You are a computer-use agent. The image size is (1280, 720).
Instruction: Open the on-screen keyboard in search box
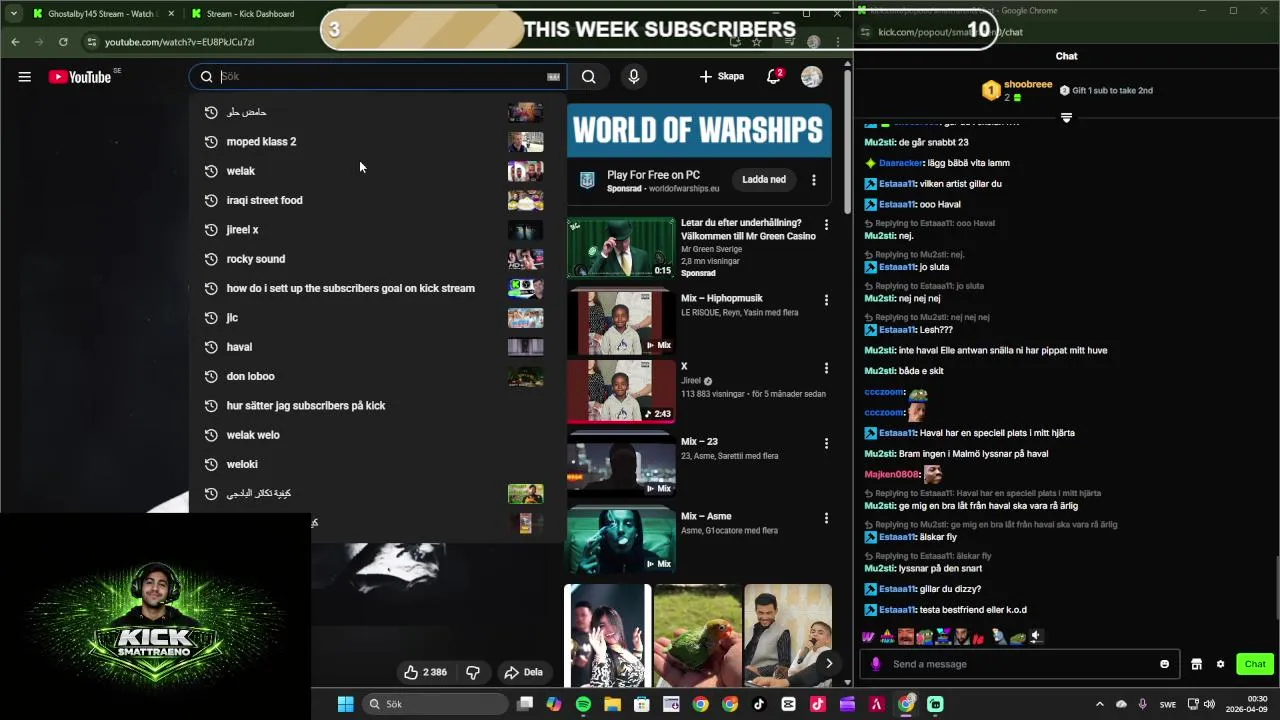[553, 77]
